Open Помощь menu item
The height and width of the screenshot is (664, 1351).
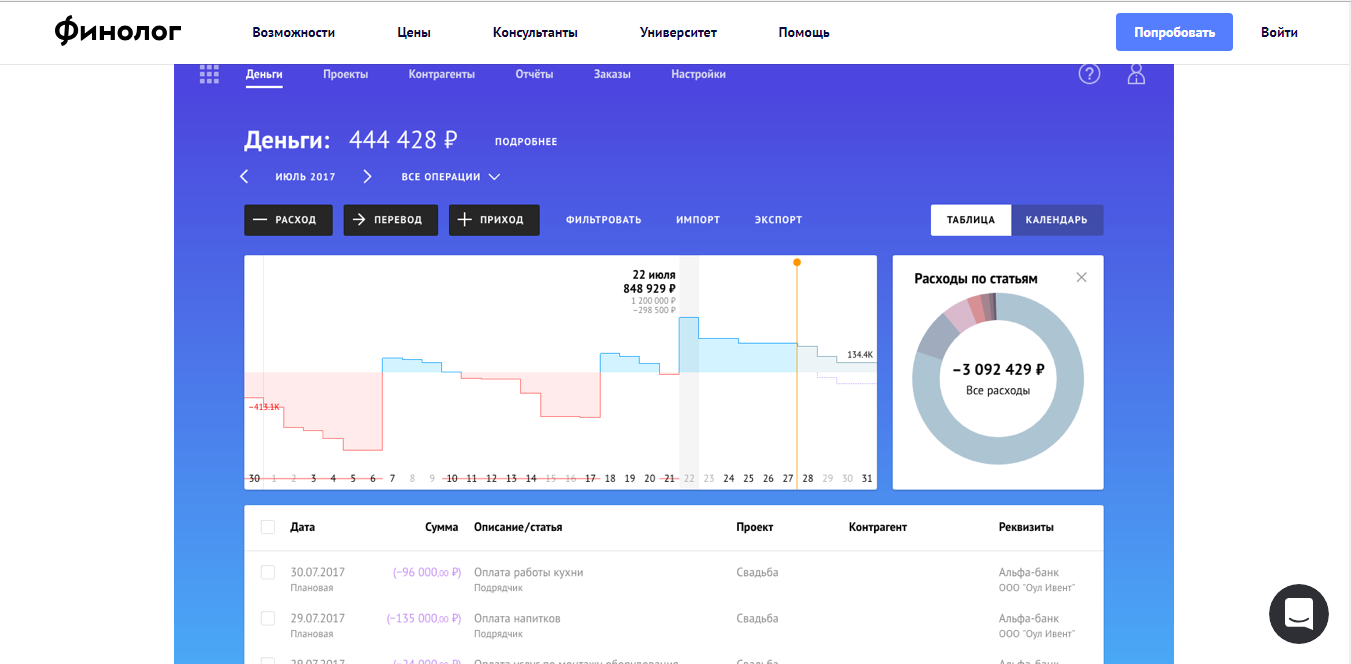(x=804, y=32)
